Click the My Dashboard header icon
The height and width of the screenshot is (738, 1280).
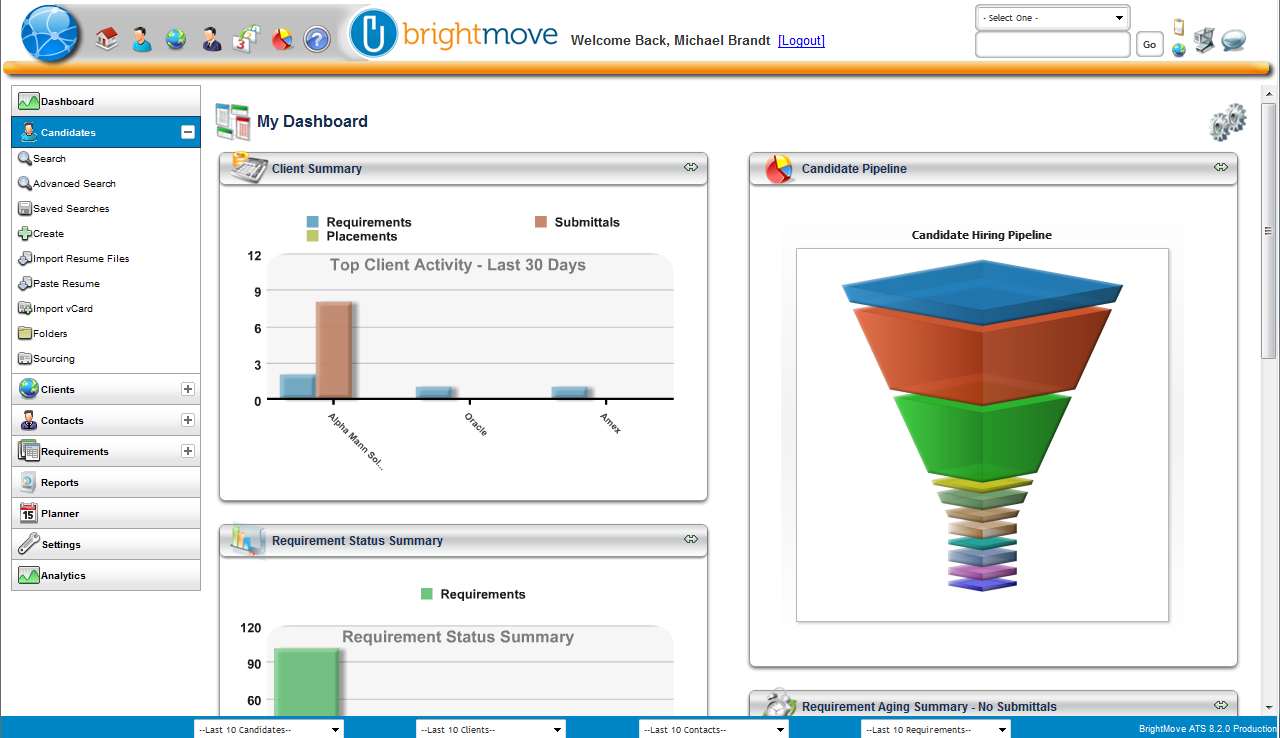[233, 121]
